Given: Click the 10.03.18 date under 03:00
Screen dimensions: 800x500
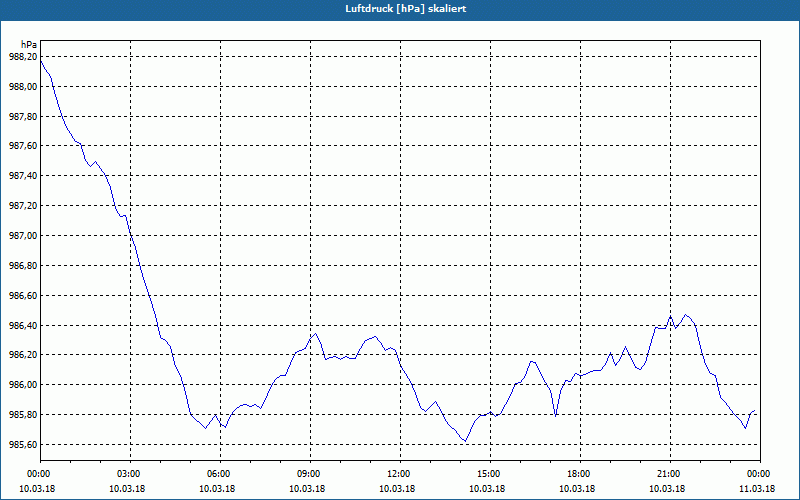Looking at the screenshot, I should tap(127, 489).
